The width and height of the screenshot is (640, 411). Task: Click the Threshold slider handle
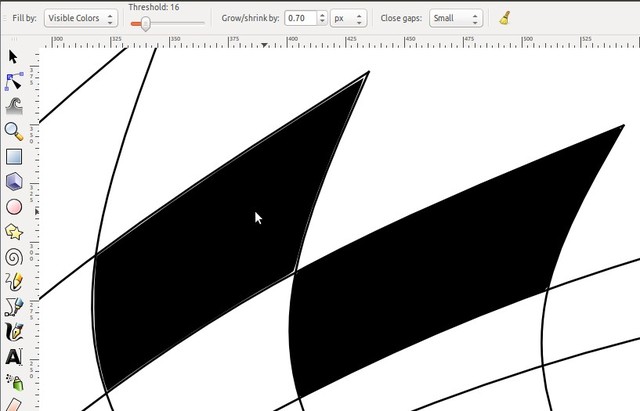point(146,24)
